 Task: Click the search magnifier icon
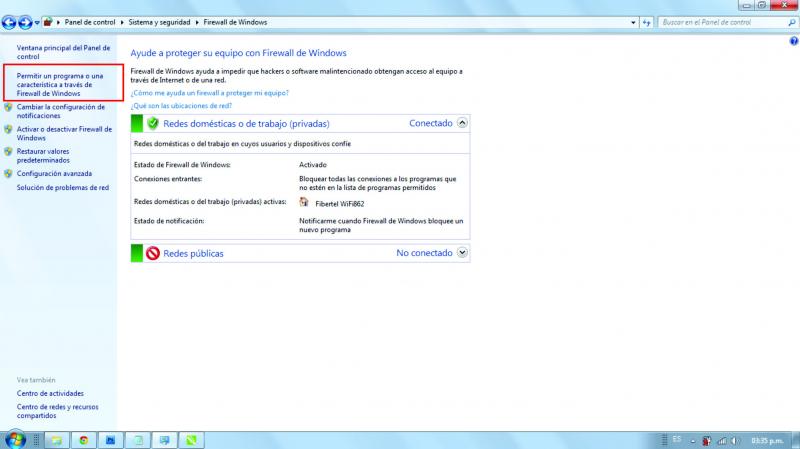(792, 22)
